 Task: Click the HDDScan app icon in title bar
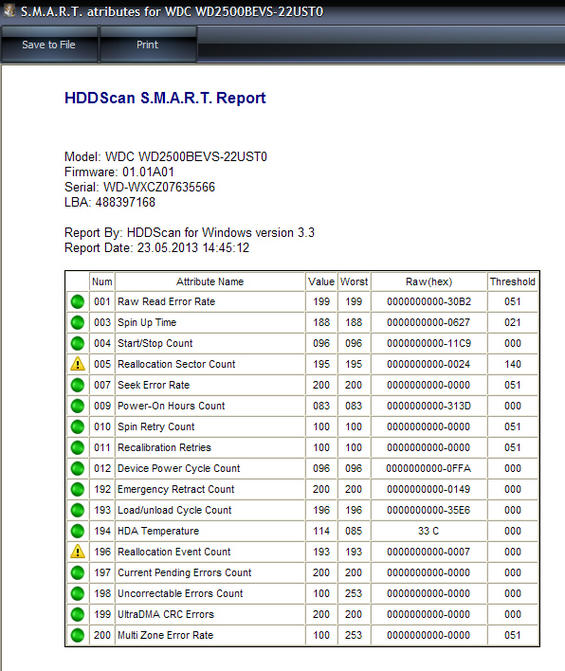(x=9, y=10)
